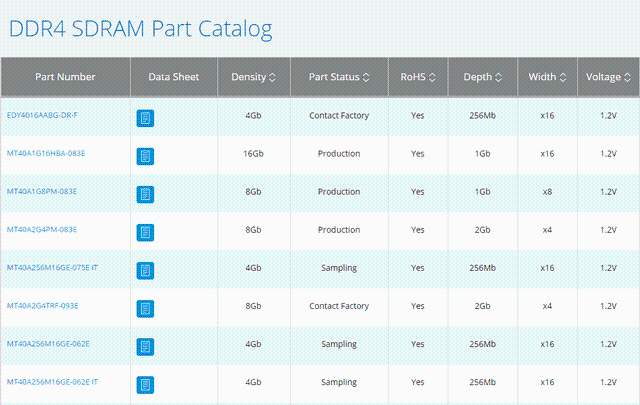The height and width of the screenshot is (405, 640).
Task: Select 1.2V voltage for EDY4016AABG-DR-F
Action: click(608, 116)
